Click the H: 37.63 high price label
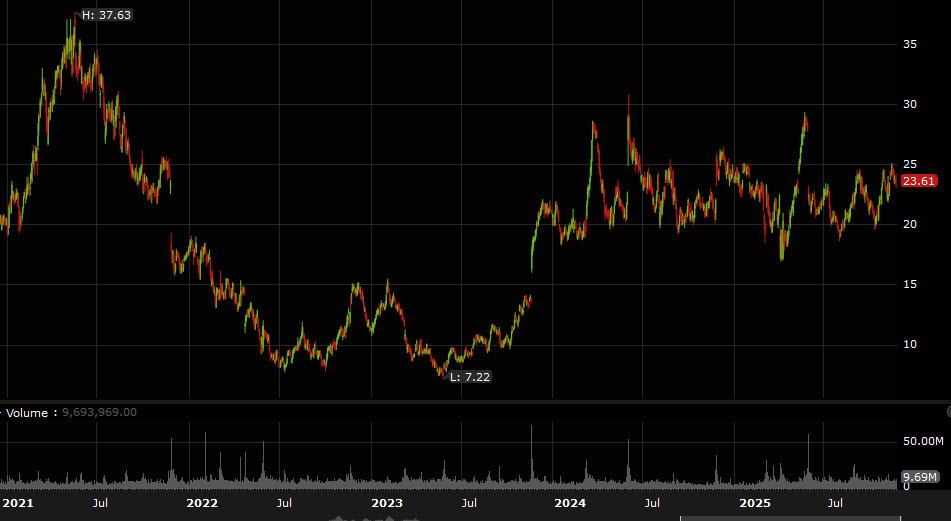Viewport: 951px width, 521px height. pos(106,15)
